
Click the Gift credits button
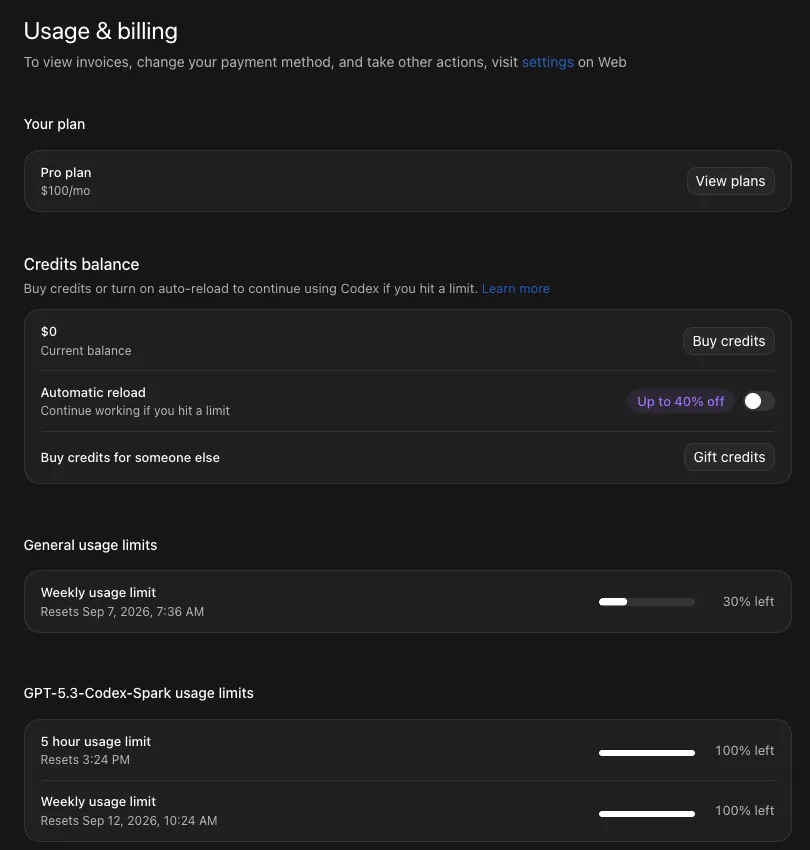click(729, 457)
